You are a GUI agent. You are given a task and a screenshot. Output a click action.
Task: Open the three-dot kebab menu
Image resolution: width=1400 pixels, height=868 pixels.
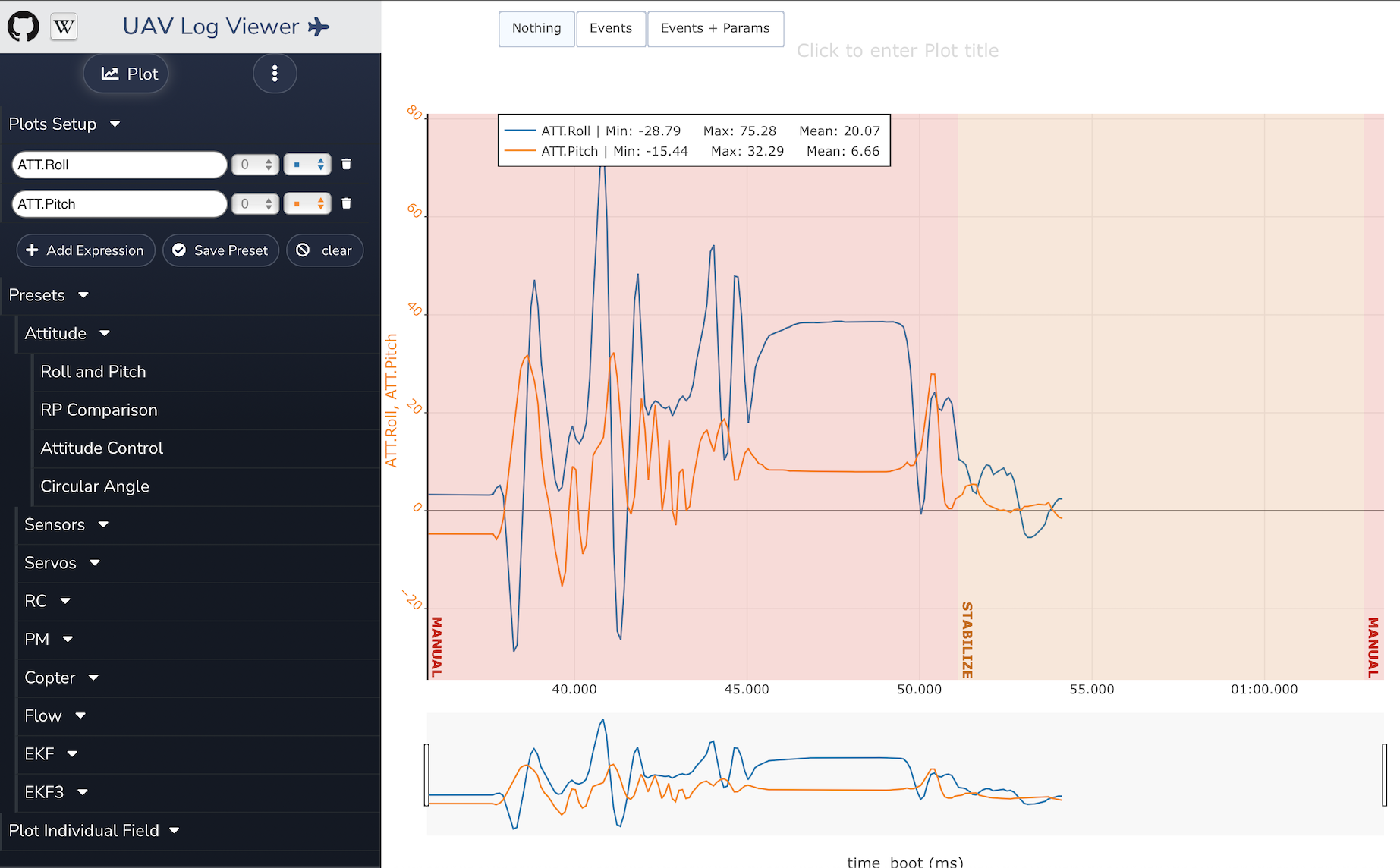[x=275, y=74]
